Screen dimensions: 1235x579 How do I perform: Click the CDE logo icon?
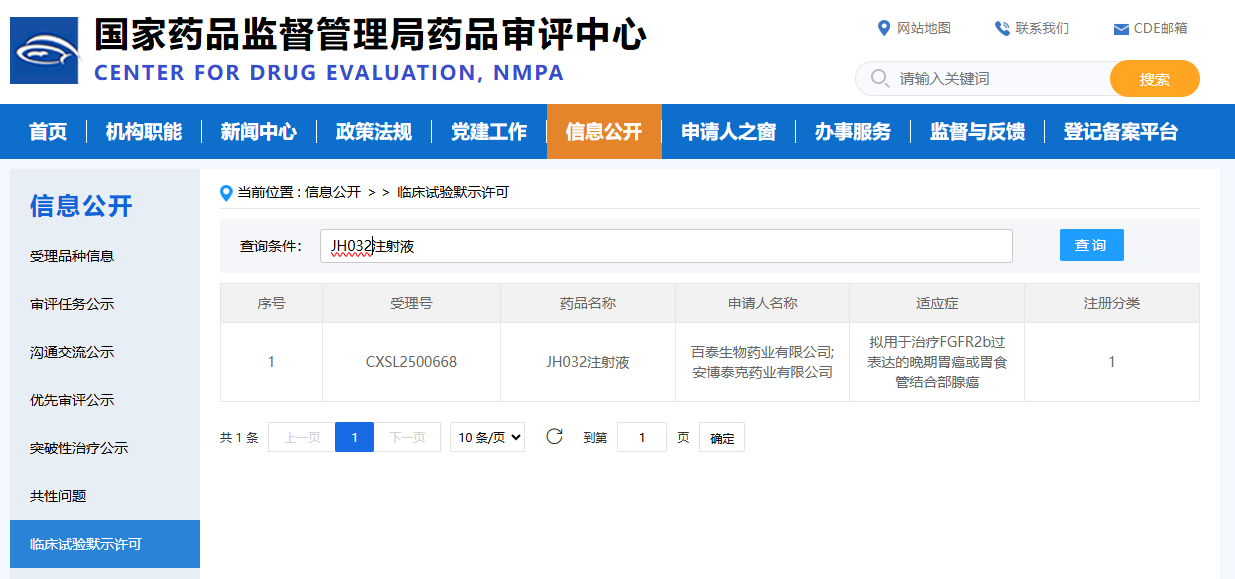click(x=44, y=50)
